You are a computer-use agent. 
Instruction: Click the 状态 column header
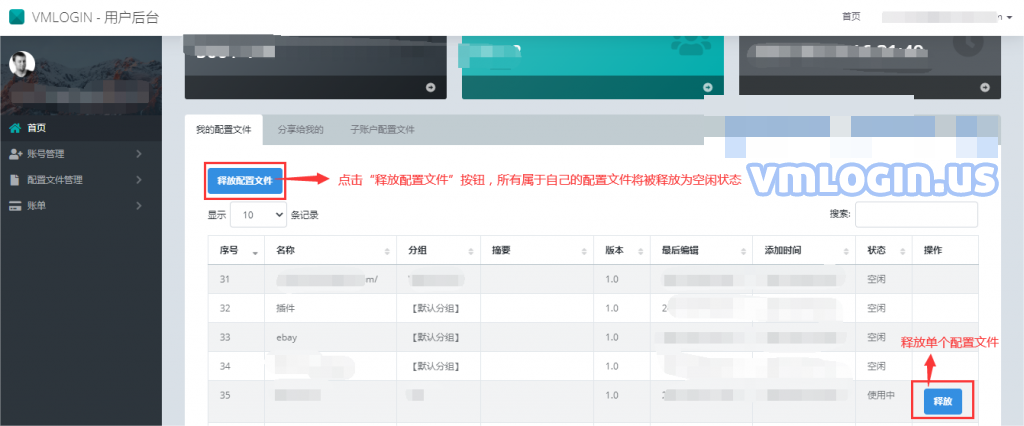[884, 250]
